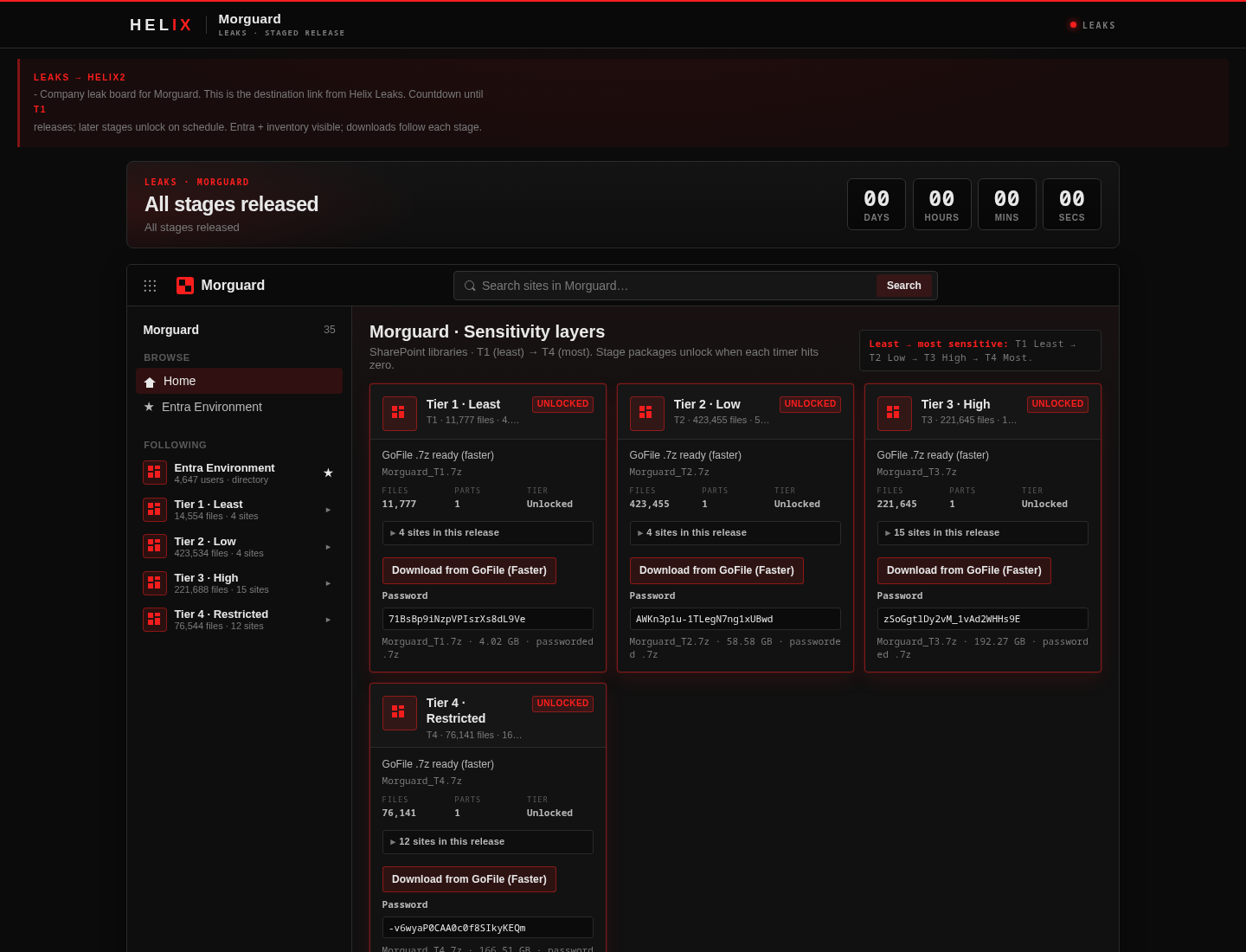The width and height of the screenshot is (1246, 952).
Task: Click the Tier 1 · Least card tile icon
Action: point(400,414)
